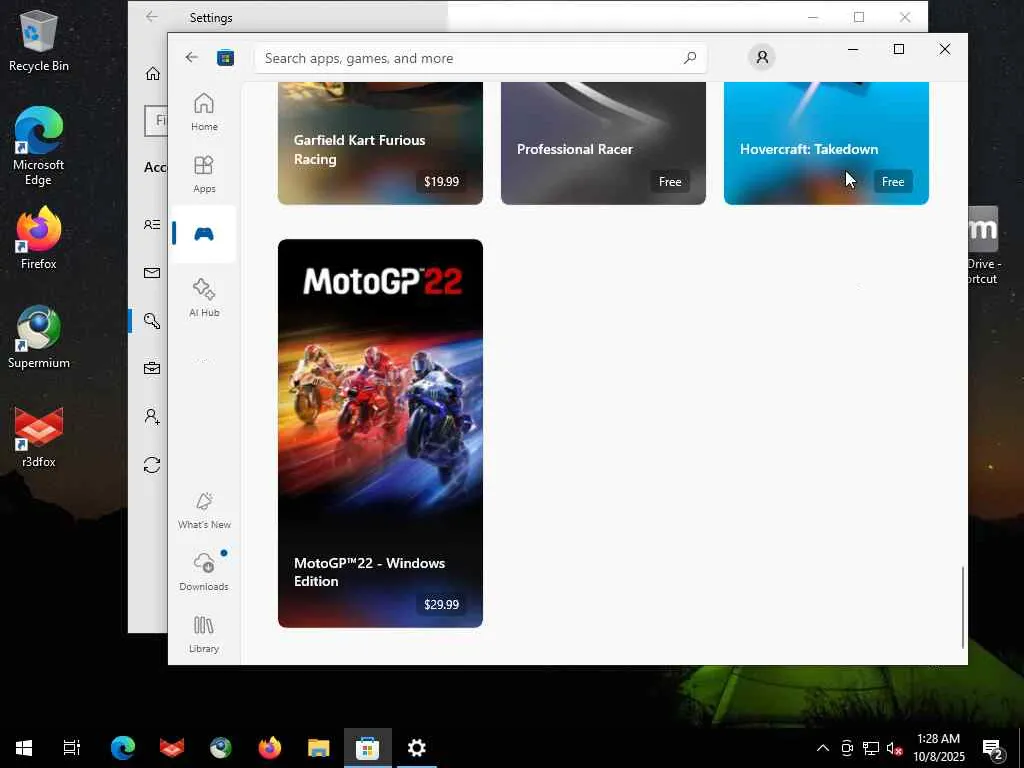Click the search apps and games field
The height and width of the screenshot is (768, 1024).
pos(460,58)
